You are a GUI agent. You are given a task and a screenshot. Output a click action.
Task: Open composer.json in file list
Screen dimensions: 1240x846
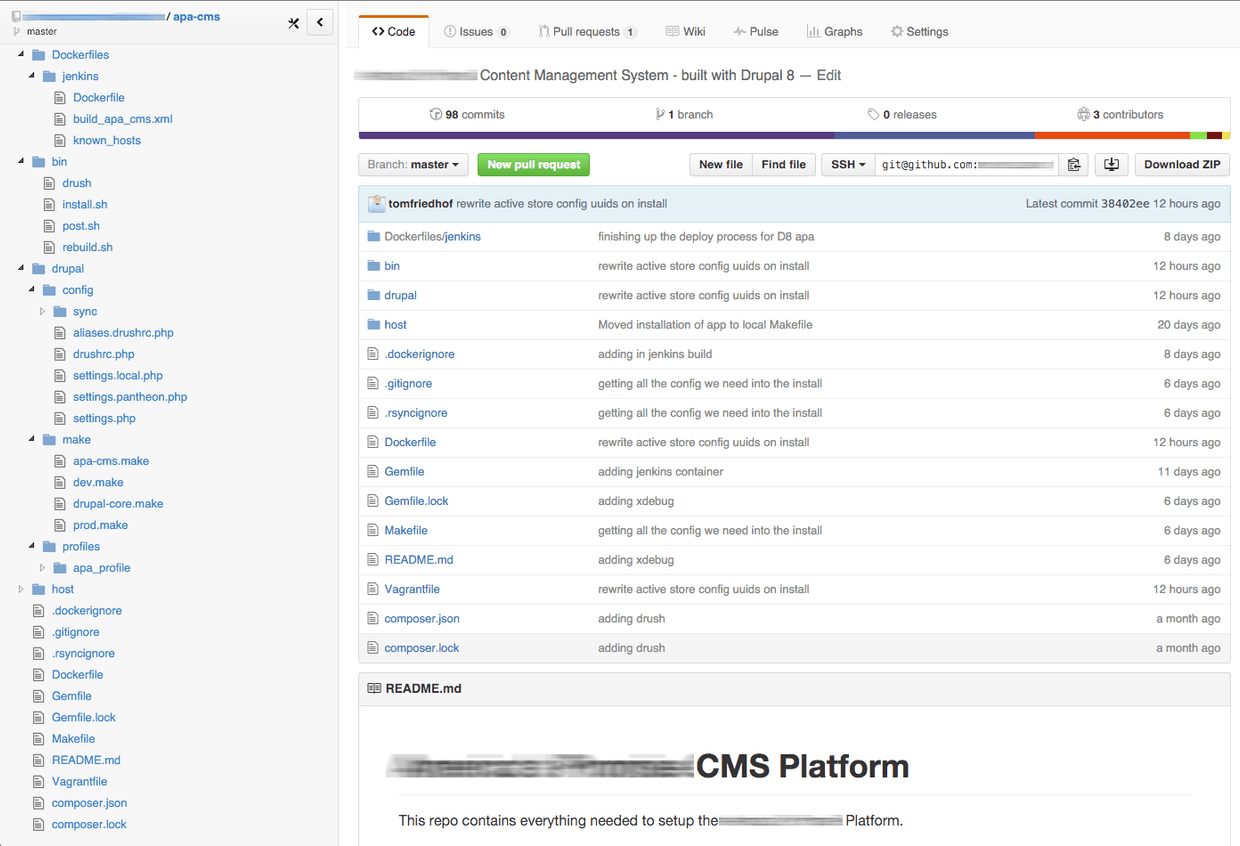tap(422, 619)
